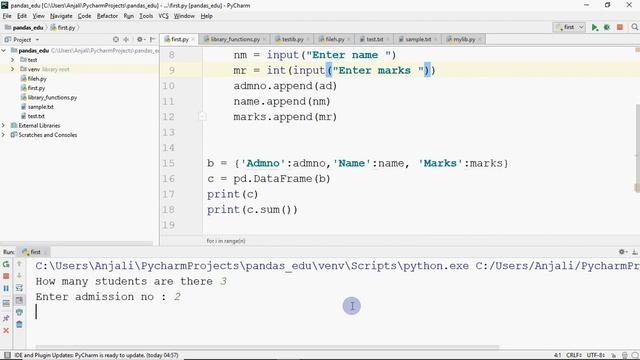Pause output in the Run panel
The width and height of the screenshot is (640, 360).
tap(6, 289)
